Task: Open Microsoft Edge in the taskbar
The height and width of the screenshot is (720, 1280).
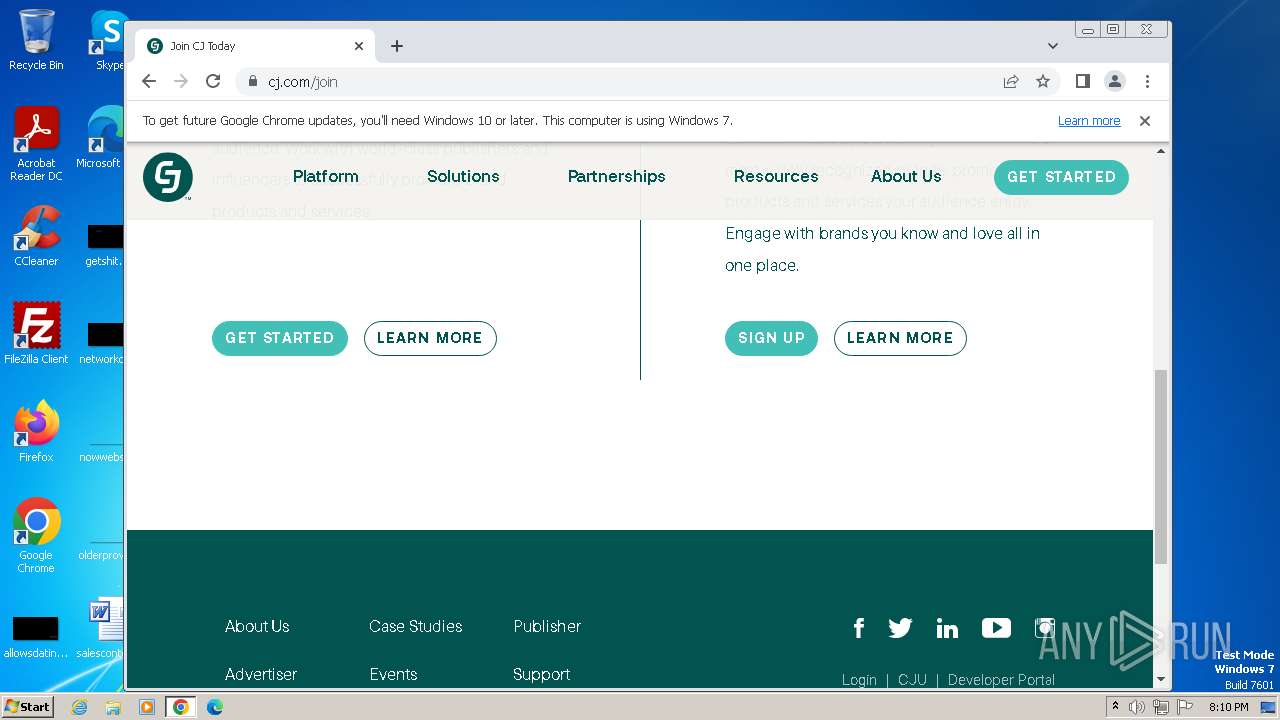Action: (x=214, y=707)
